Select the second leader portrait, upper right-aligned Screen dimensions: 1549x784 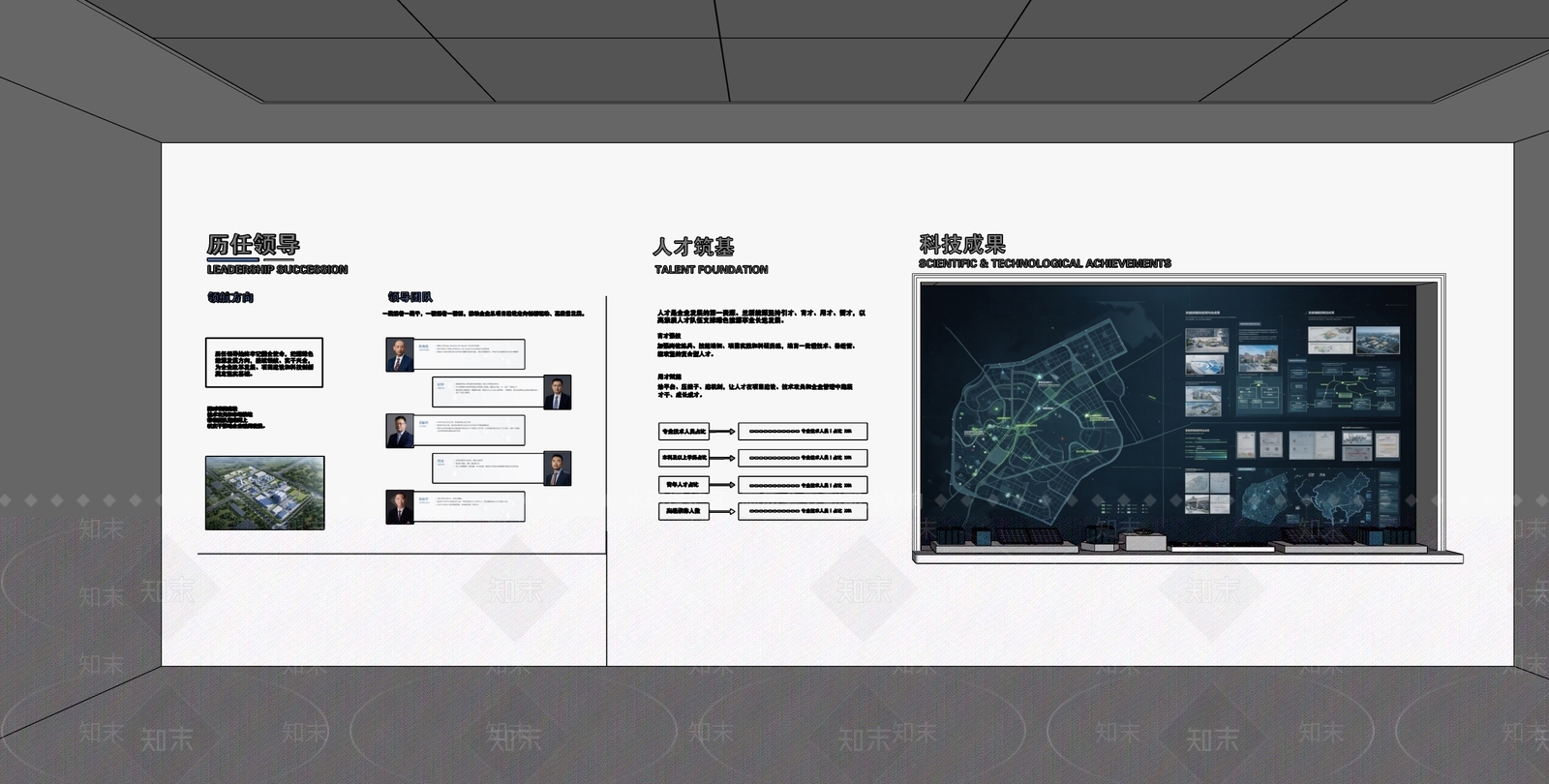(557, 392)
